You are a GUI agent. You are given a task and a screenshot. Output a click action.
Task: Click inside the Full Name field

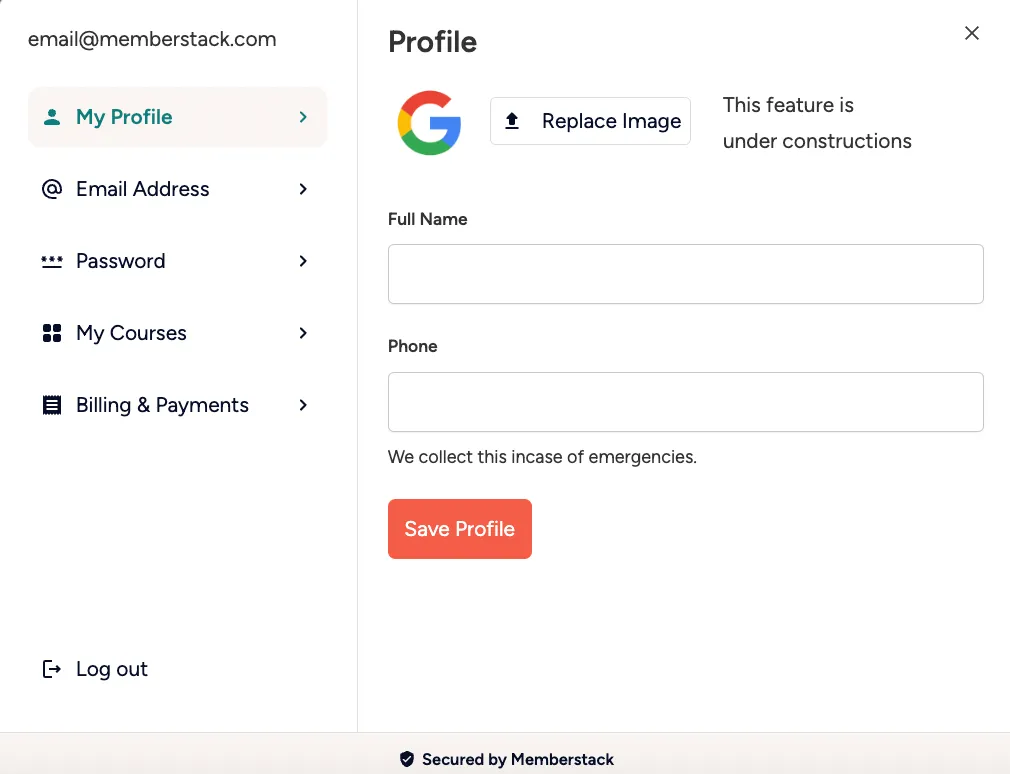click(685, 273)
